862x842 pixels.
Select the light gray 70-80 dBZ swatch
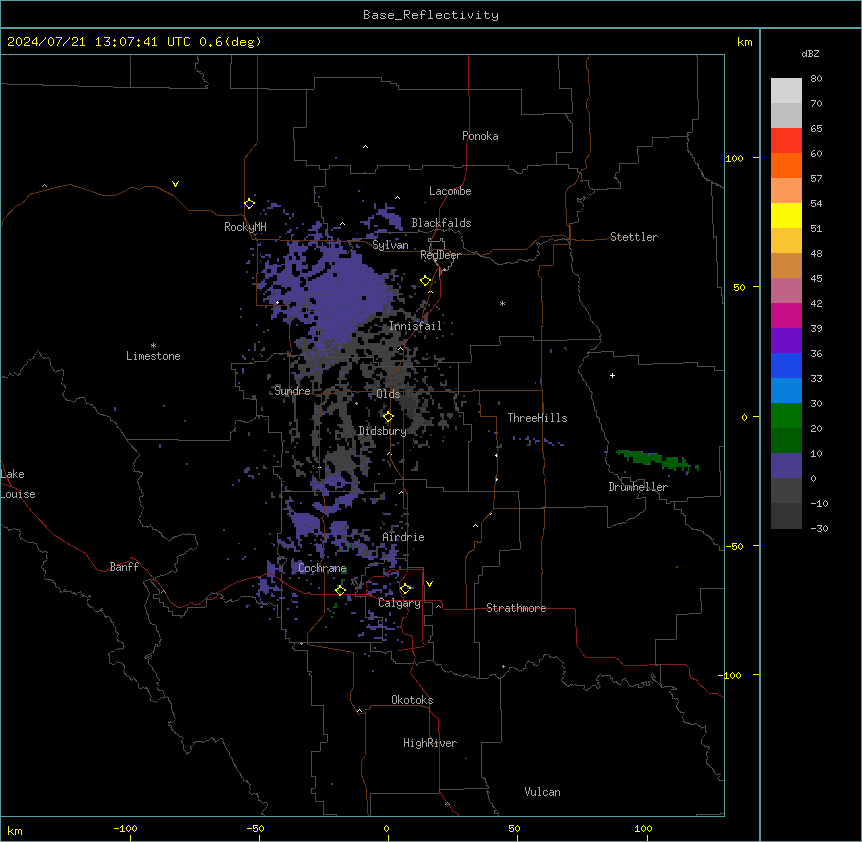pos(786,91)
